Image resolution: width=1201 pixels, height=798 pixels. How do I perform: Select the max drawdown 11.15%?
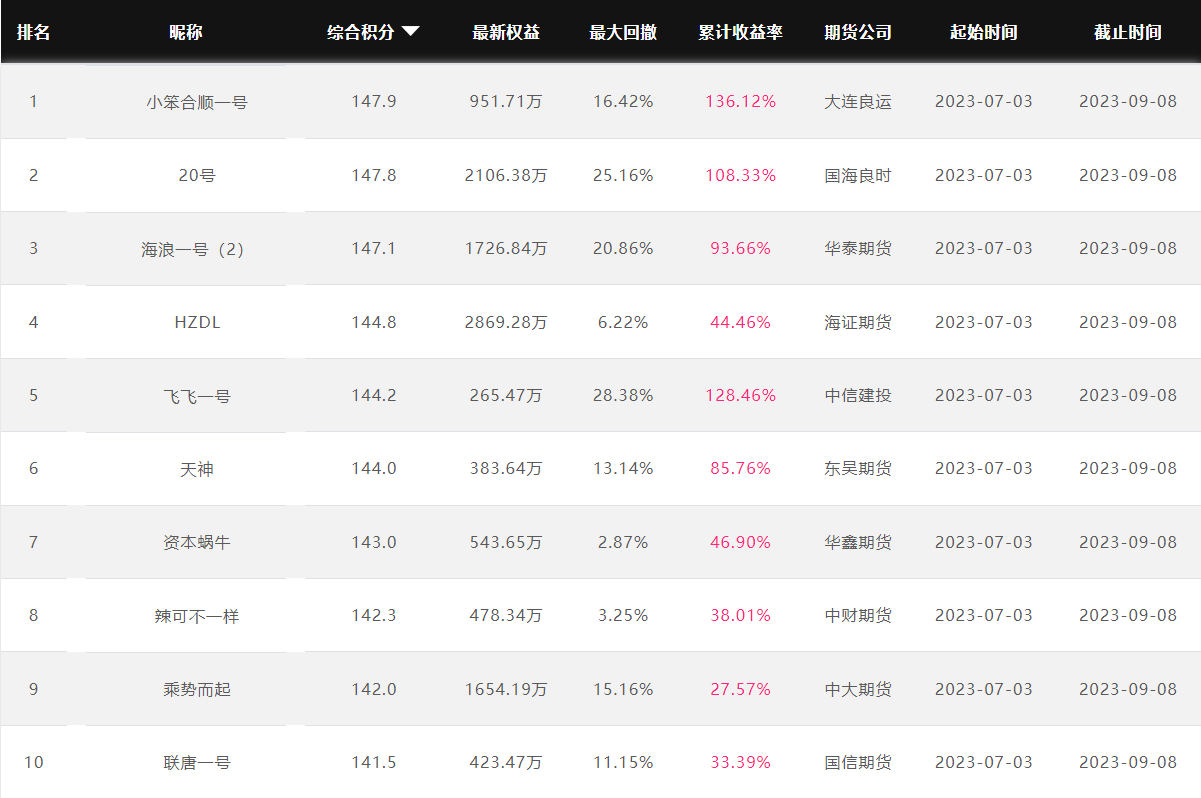(623, 763)
